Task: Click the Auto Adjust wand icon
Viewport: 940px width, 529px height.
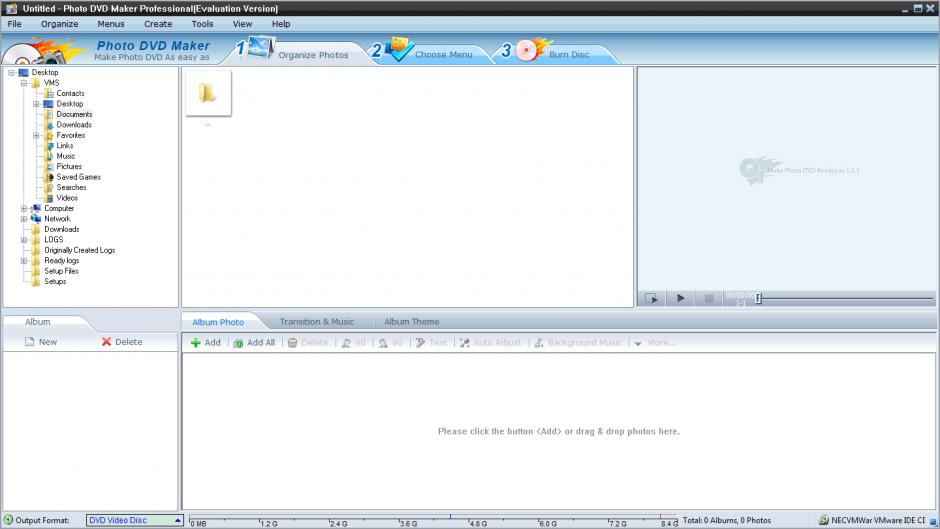Action: tap(465, 343)
